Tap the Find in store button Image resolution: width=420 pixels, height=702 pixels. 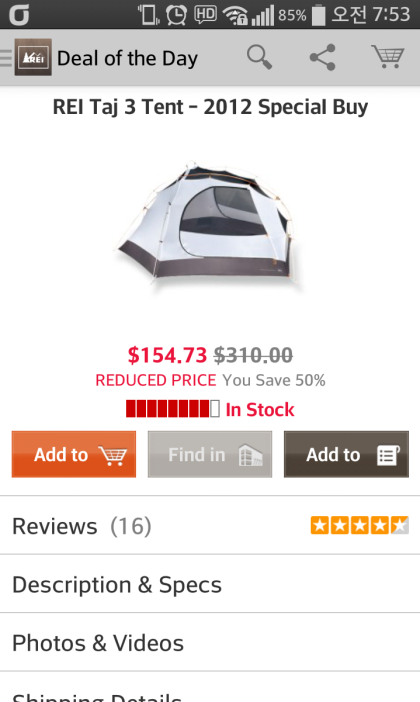(210, 454)
